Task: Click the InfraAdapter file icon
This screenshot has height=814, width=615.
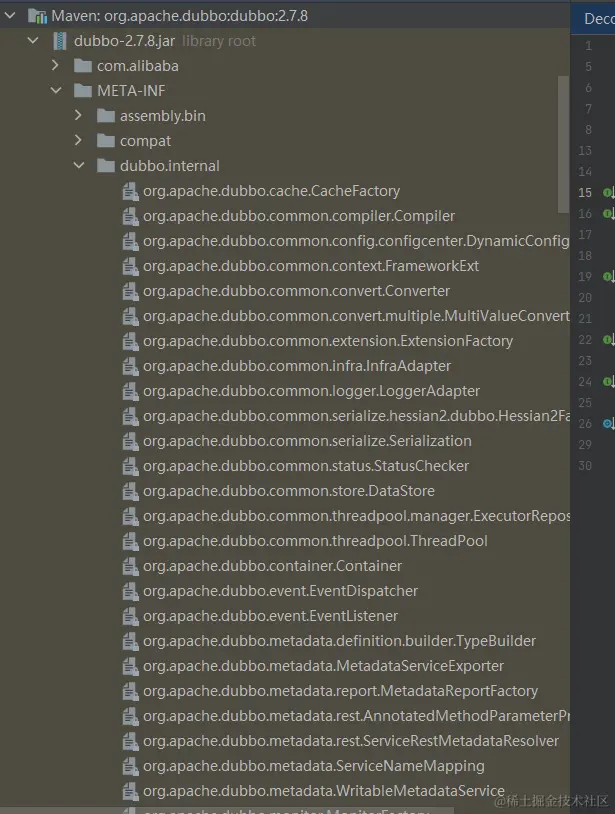Action: (x=130, y=366)
